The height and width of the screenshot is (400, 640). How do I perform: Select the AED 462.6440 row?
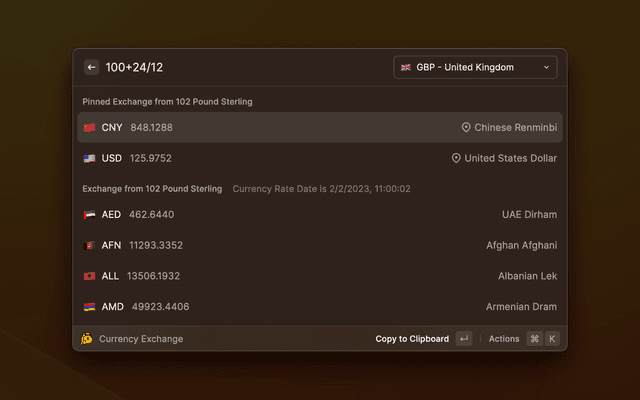320,215
